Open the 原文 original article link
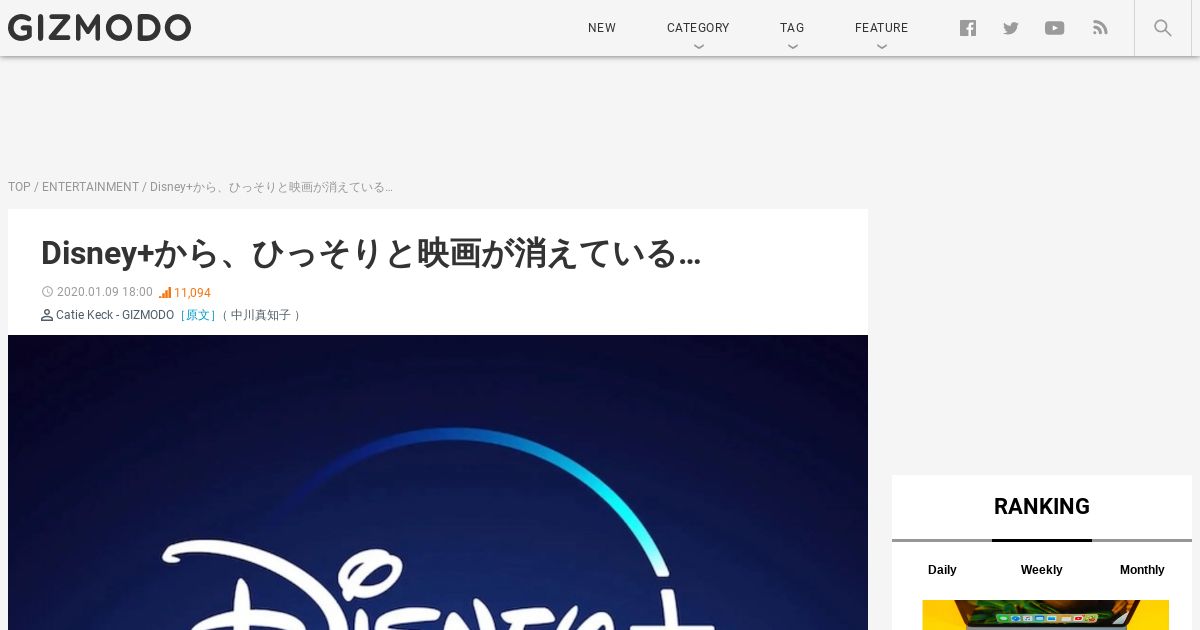This screenshot has height=630, width=1200. pyautogui.click(x=198, y=315)
